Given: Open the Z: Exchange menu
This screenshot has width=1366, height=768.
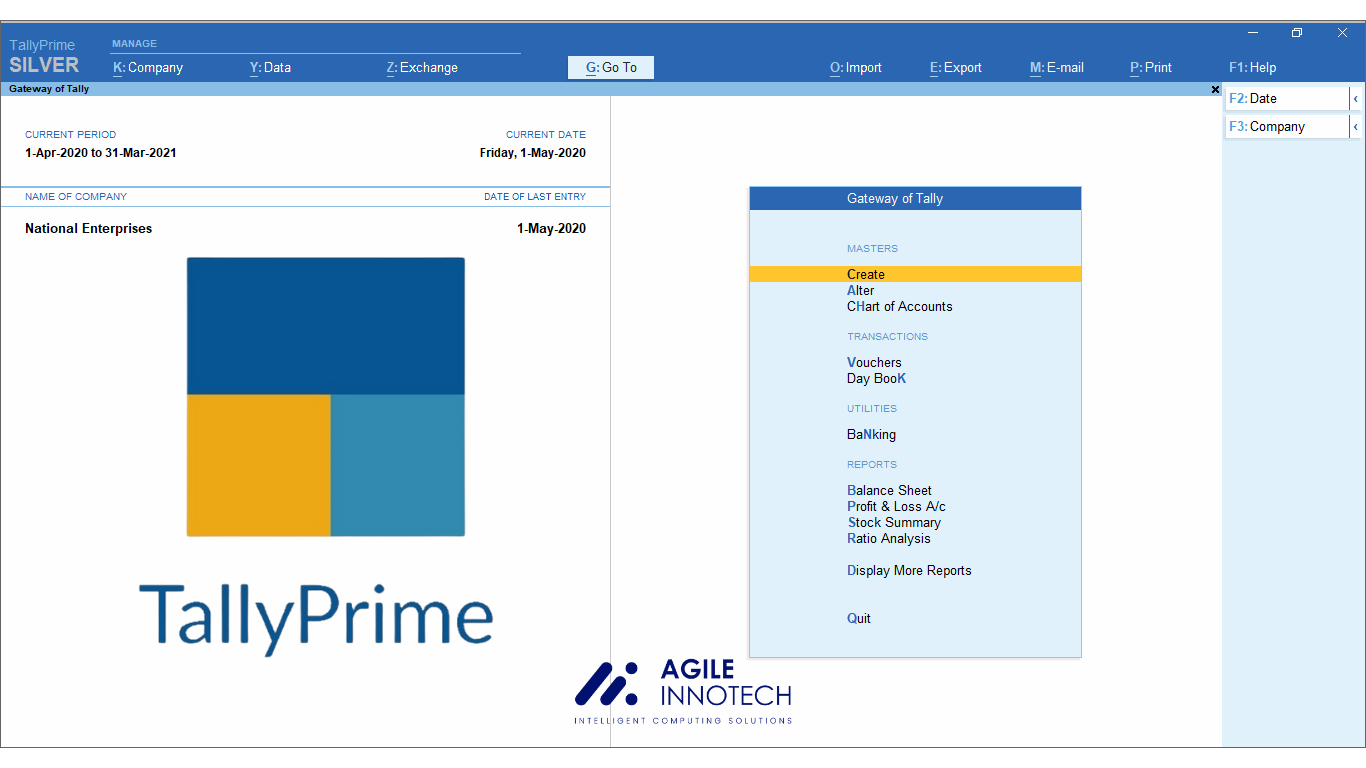Looking at the screenshot, I should pos(422,67).
